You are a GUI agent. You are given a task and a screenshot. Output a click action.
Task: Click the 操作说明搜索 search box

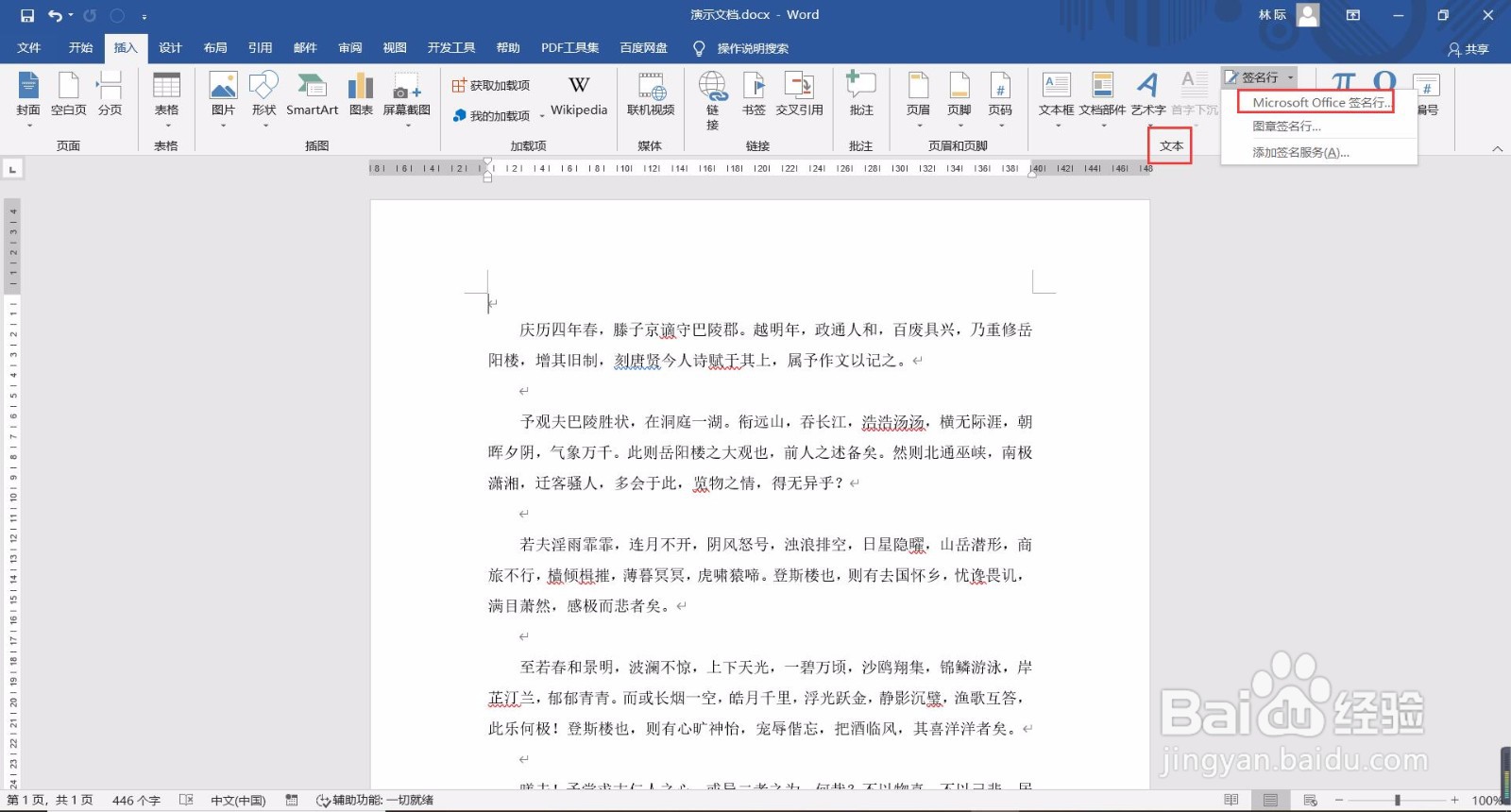click(x=752, y=48)
